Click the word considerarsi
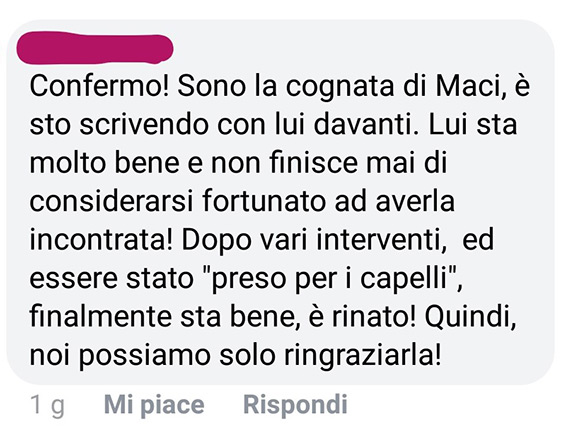566x438 pixels. pyautogui.click(x=111, y=201)
